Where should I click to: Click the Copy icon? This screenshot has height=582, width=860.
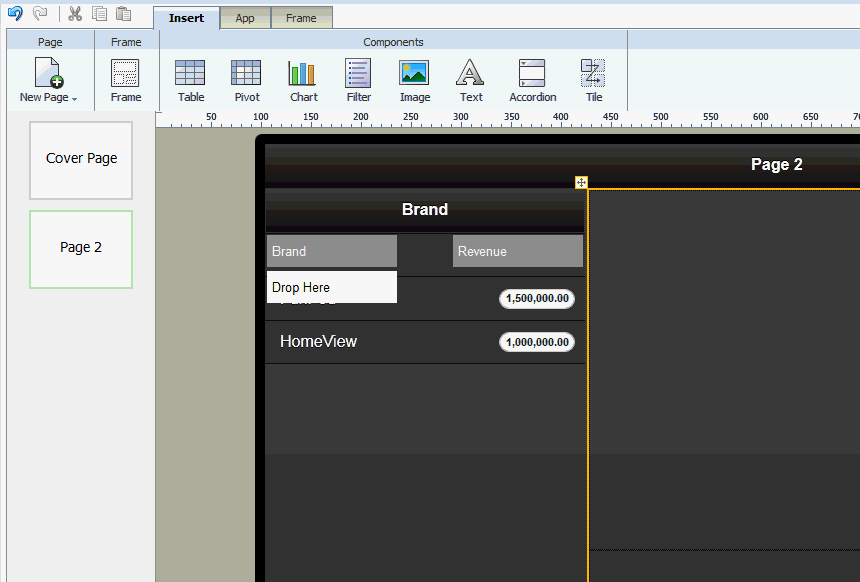click(x=99, y=14)
